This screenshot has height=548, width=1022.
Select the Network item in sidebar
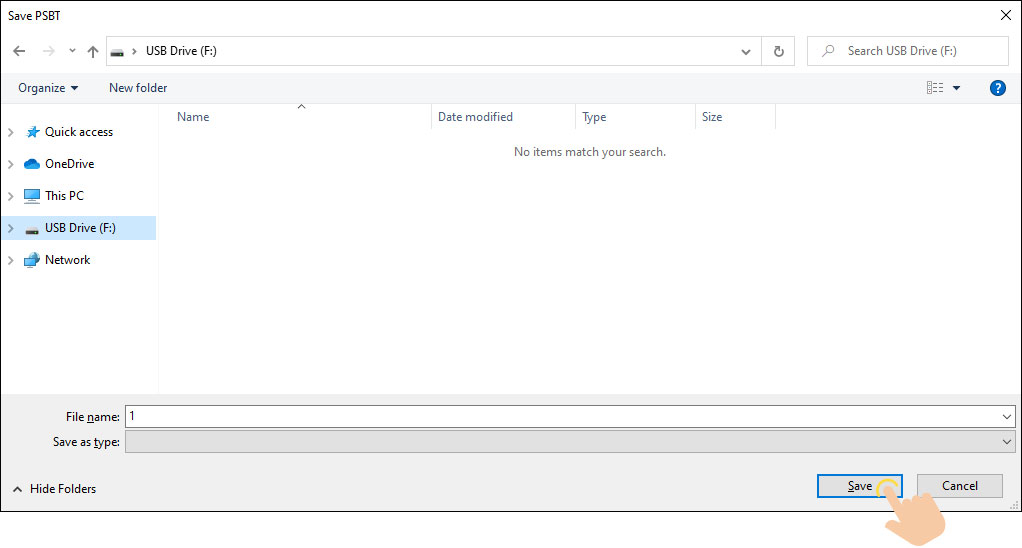(67, 260)
